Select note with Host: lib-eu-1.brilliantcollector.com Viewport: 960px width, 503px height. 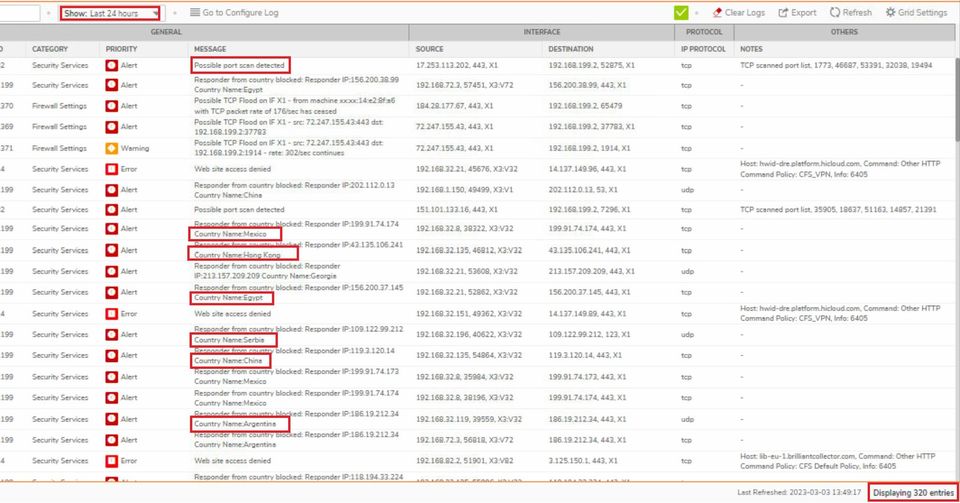(x=837, y=461)
